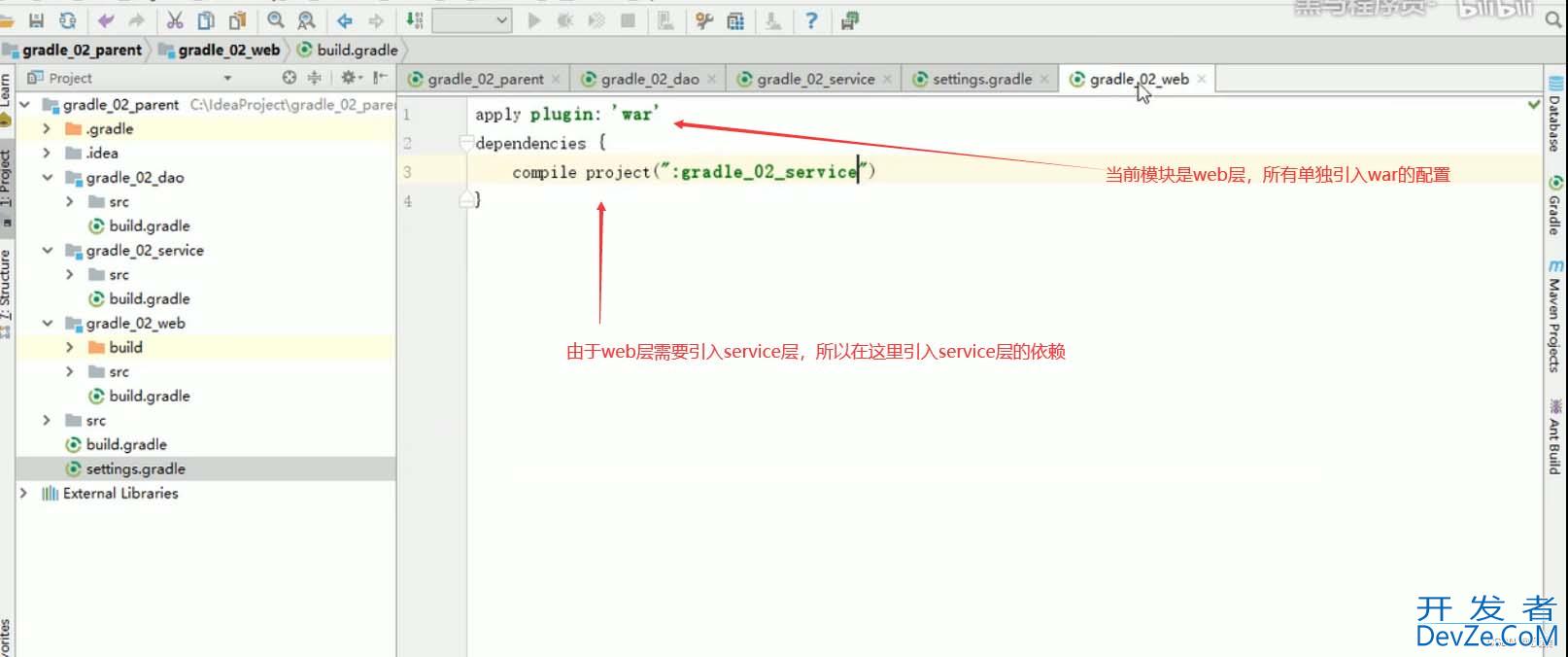Switch to the gradle_02_parent editor tab
Screen dimensions: 1568x657
coord(485,79)
